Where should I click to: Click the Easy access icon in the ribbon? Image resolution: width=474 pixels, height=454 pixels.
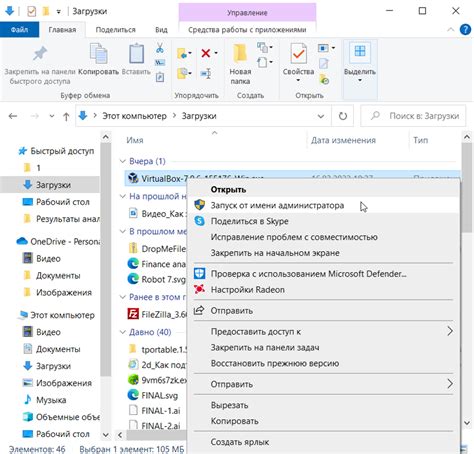point(263,62)
